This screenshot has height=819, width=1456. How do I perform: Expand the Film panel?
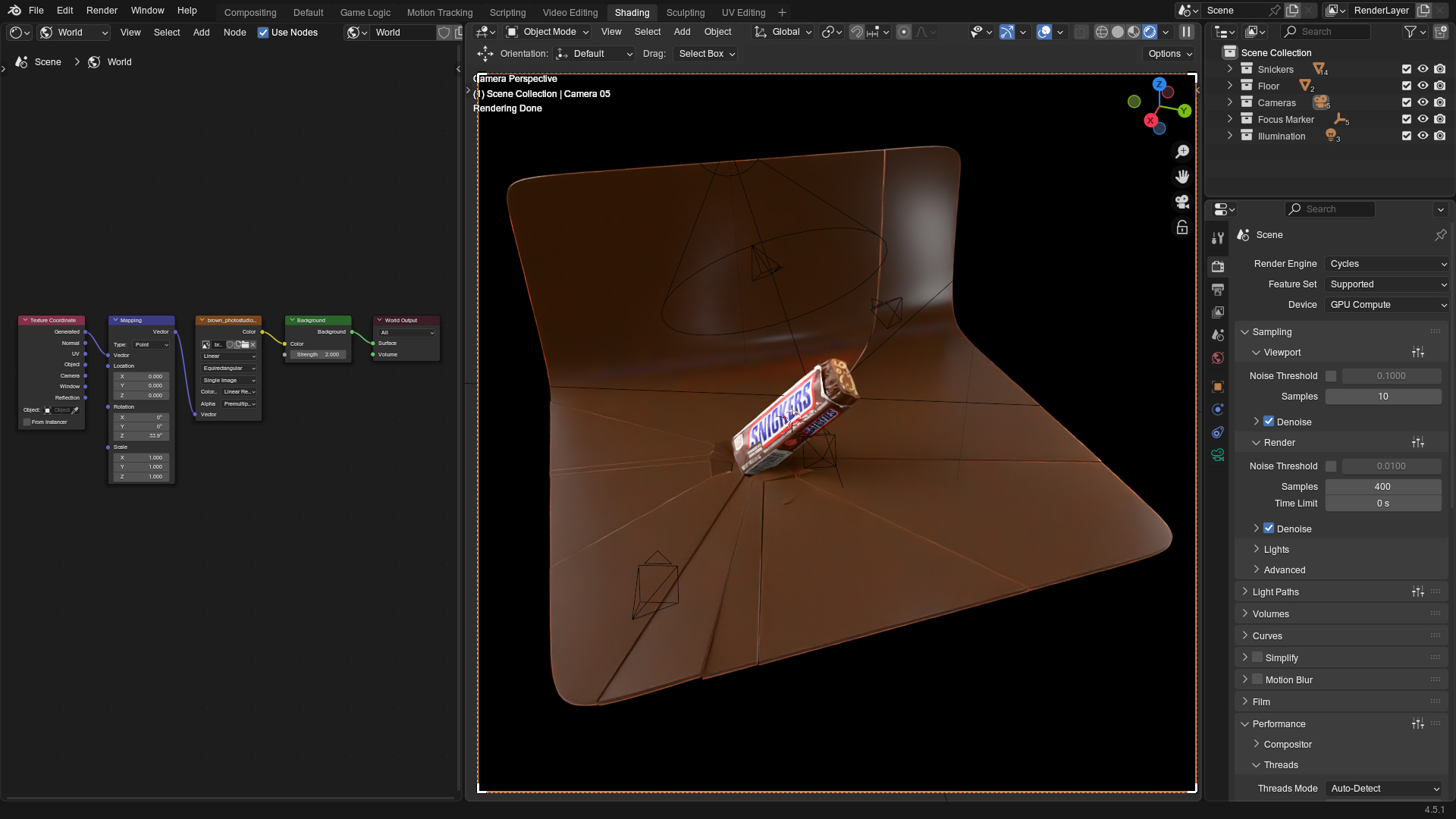point(1260,702)
